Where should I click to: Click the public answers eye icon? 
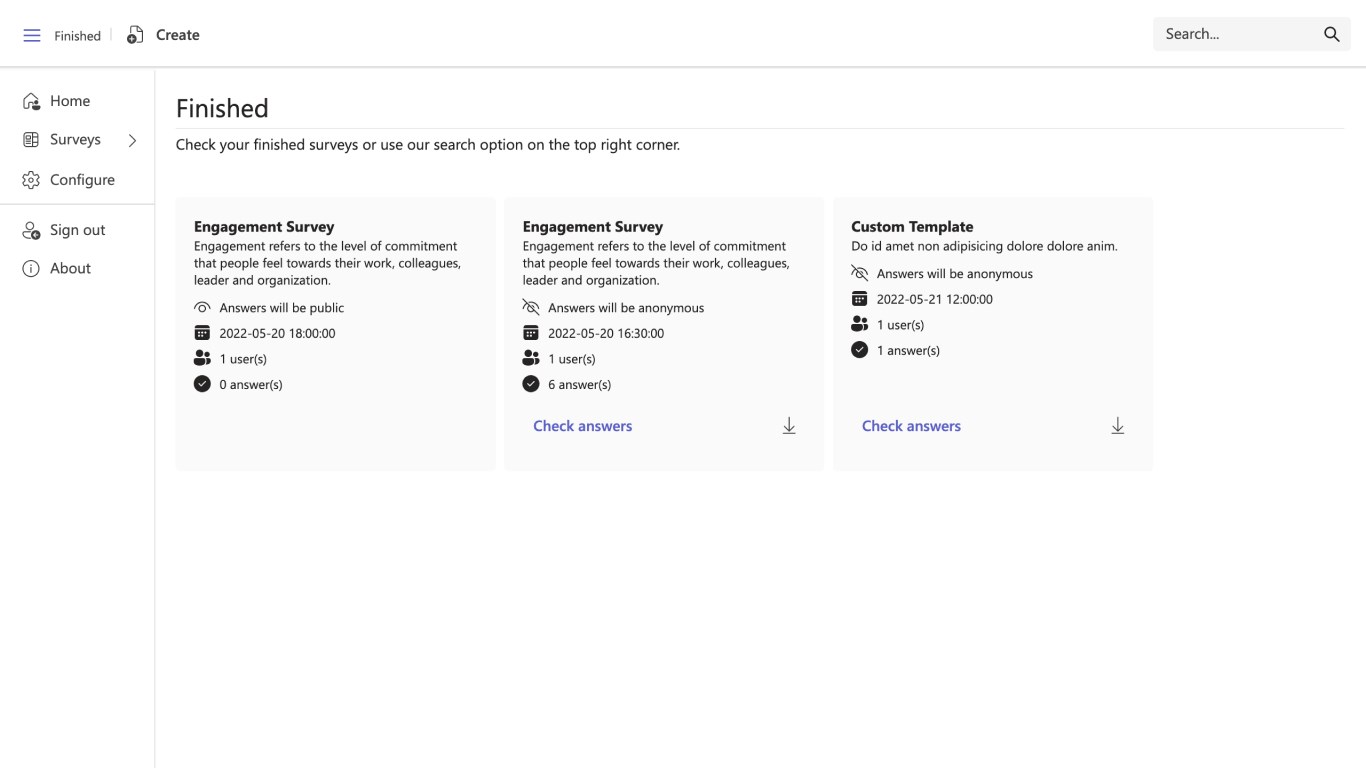click(x=202, y=308)
